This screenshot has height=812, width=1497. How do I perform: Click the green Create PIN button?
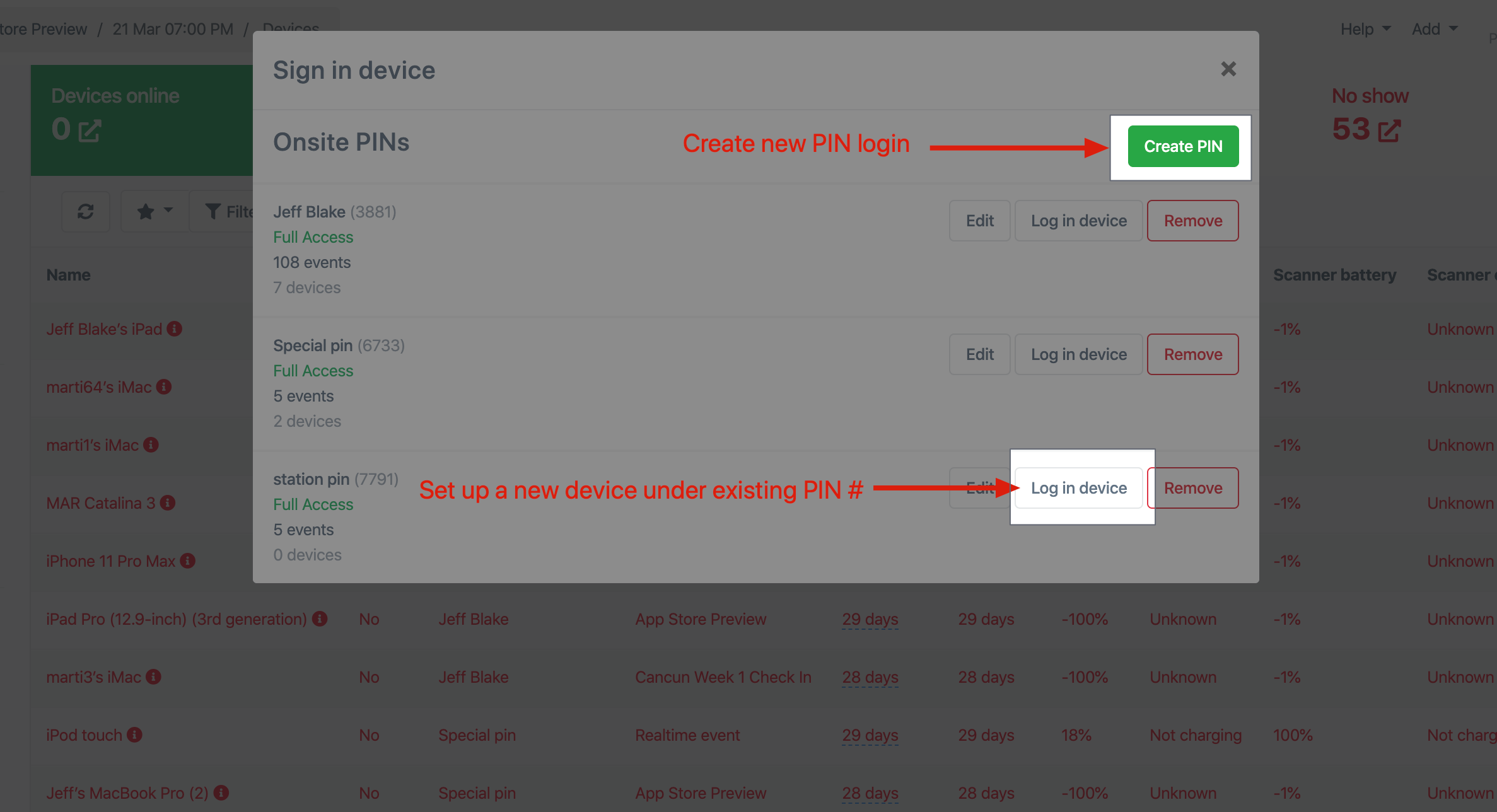1183,146
